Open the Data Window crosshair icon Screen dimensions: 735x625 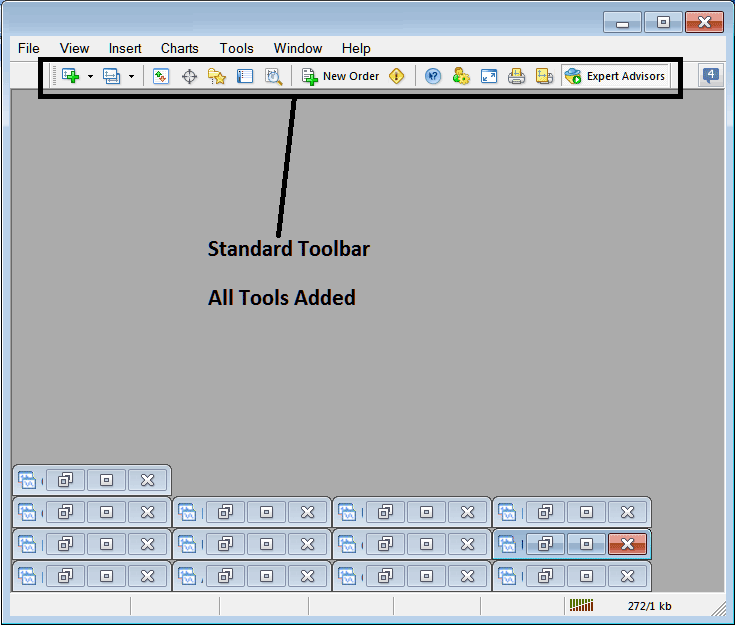click(189, 76)
